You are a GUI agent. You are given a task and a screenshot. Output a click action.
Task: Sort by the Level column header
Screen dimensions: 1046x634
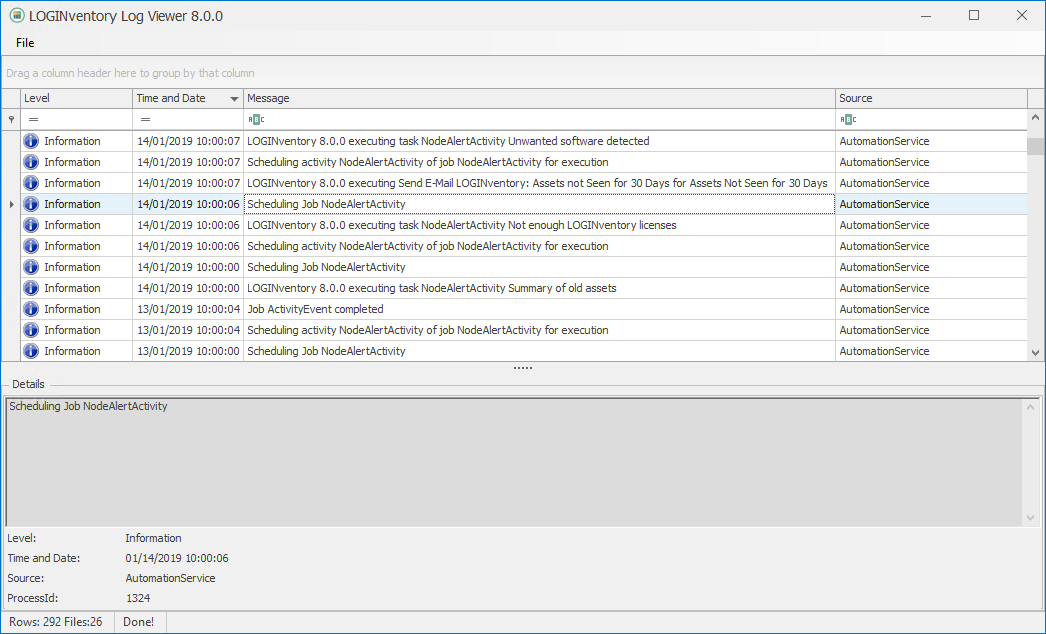(76, 98)
